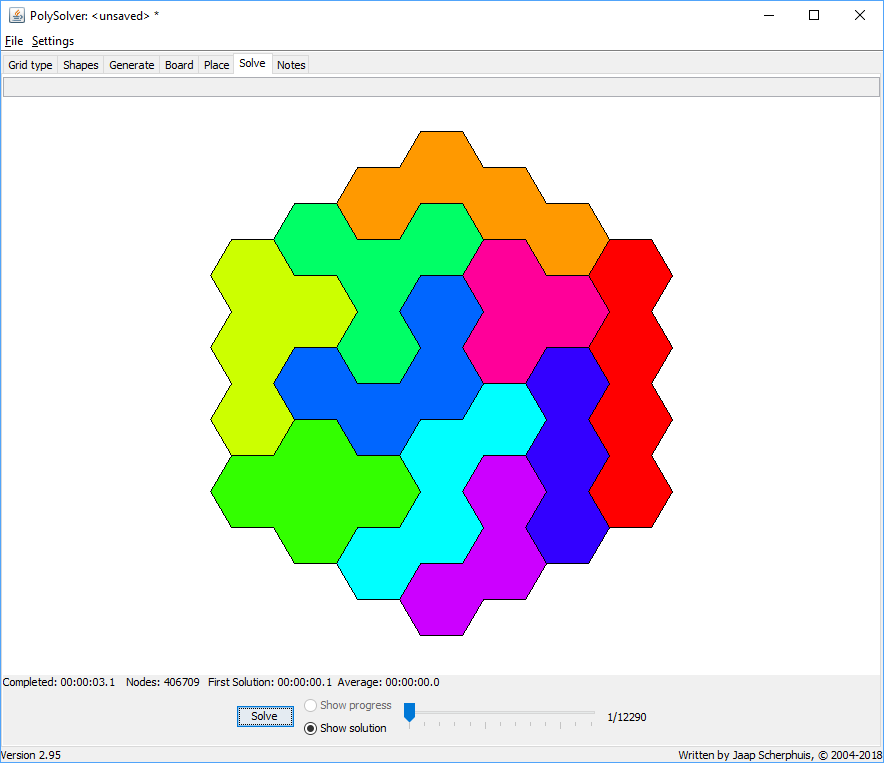Click the Version 2.95 label
The width and height of the screenshot is (884, 763).
30,755
